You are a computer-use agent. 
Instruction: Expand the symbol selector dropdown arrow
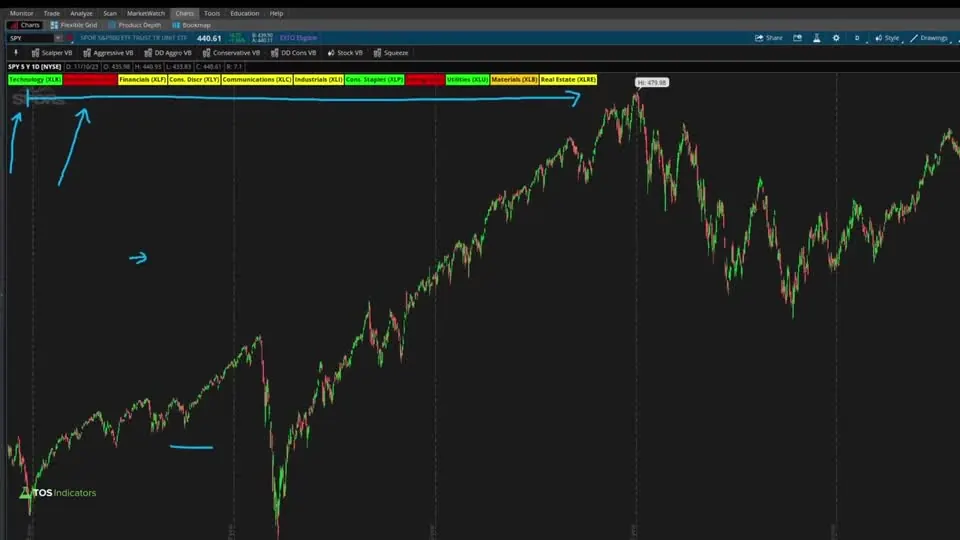[59, 38]
